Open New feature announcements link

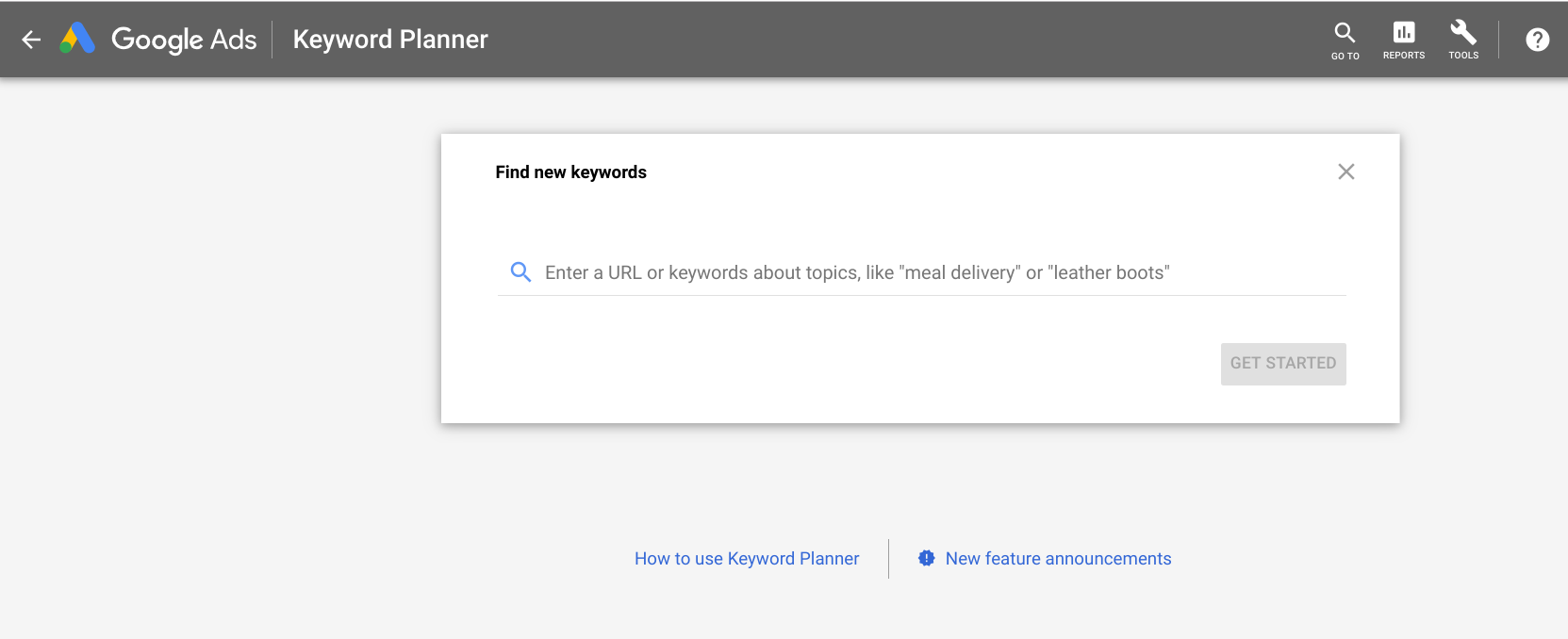[1059, 559]
